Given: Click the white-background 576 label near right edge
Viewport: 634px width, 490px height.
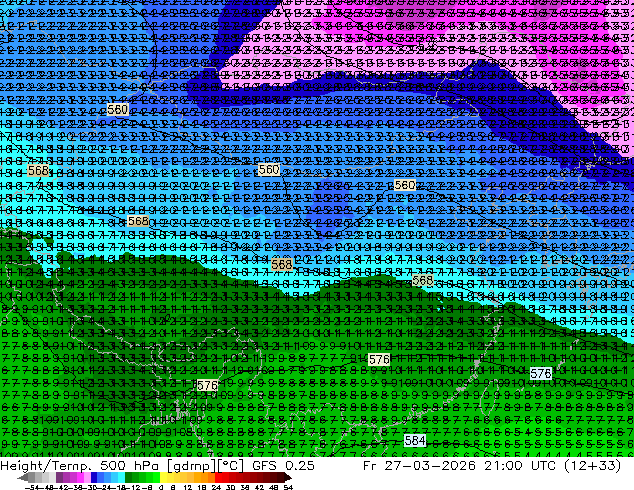Looking at the screenshot, I should [541, 373].
